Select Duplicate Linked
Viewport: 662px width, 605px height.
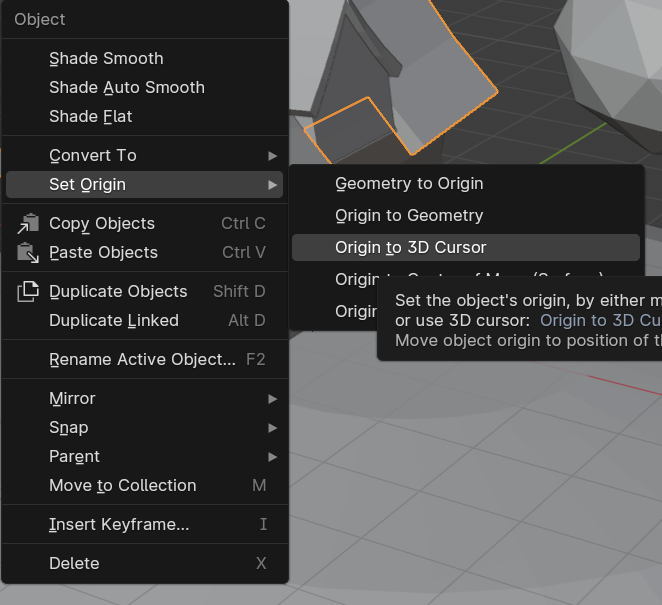click(144, 320)
